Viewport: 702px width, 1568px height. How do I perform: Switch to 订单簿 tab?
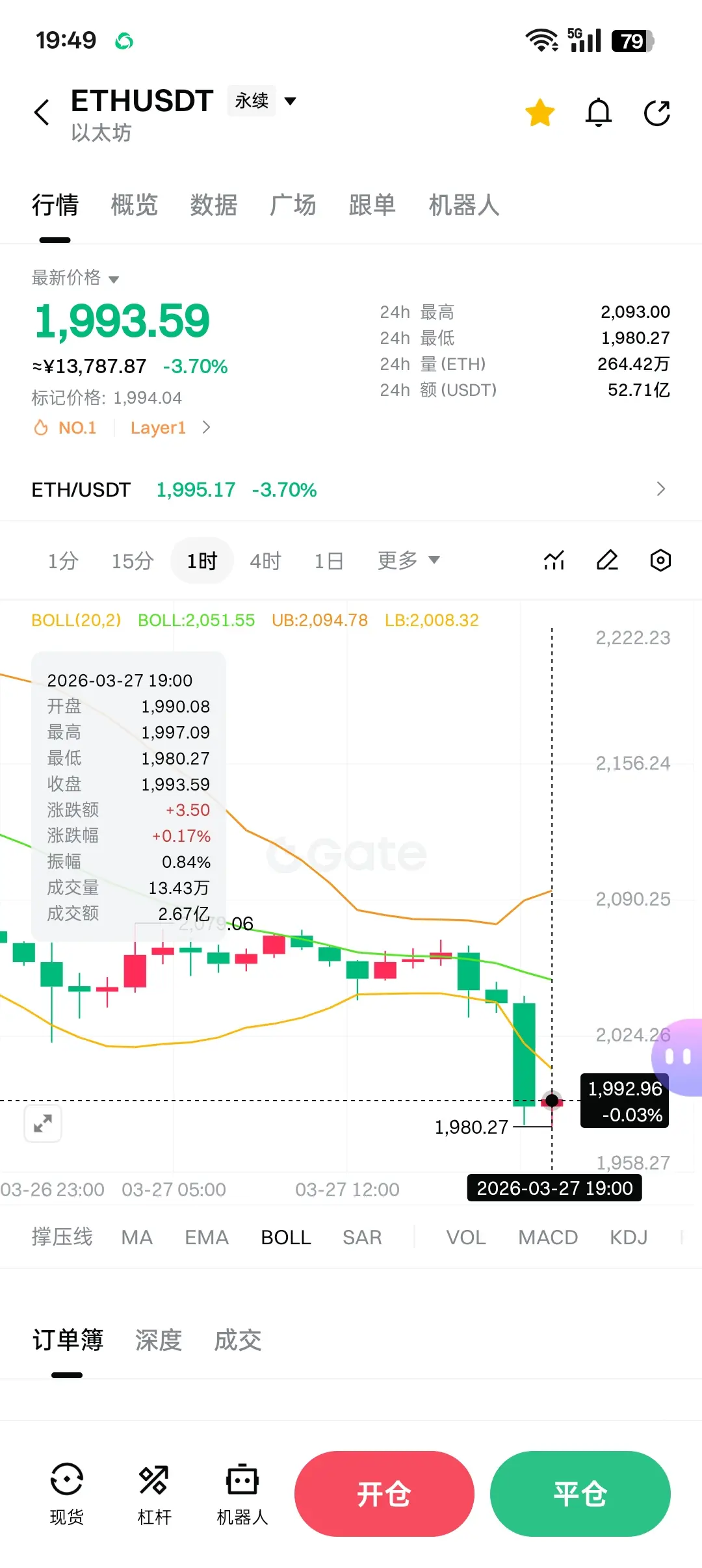tap(68, 1340)
